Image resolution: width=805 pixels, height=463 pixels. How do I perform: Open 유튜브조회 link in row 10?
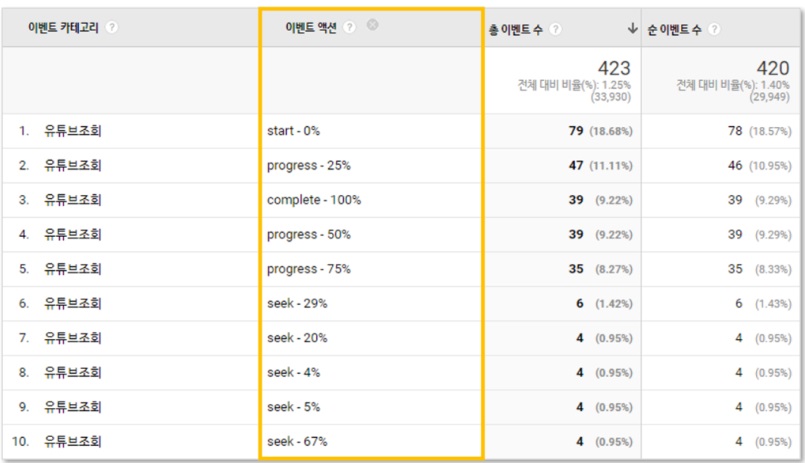(x=73, y=441)
